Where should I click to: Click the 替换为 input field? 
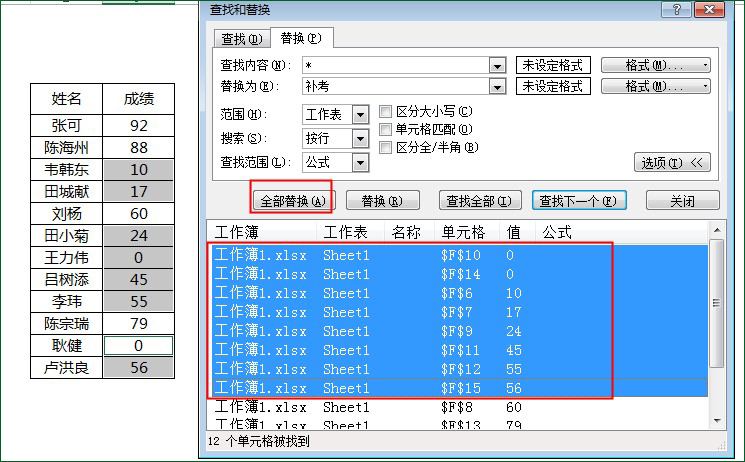[x=395, y=86]
